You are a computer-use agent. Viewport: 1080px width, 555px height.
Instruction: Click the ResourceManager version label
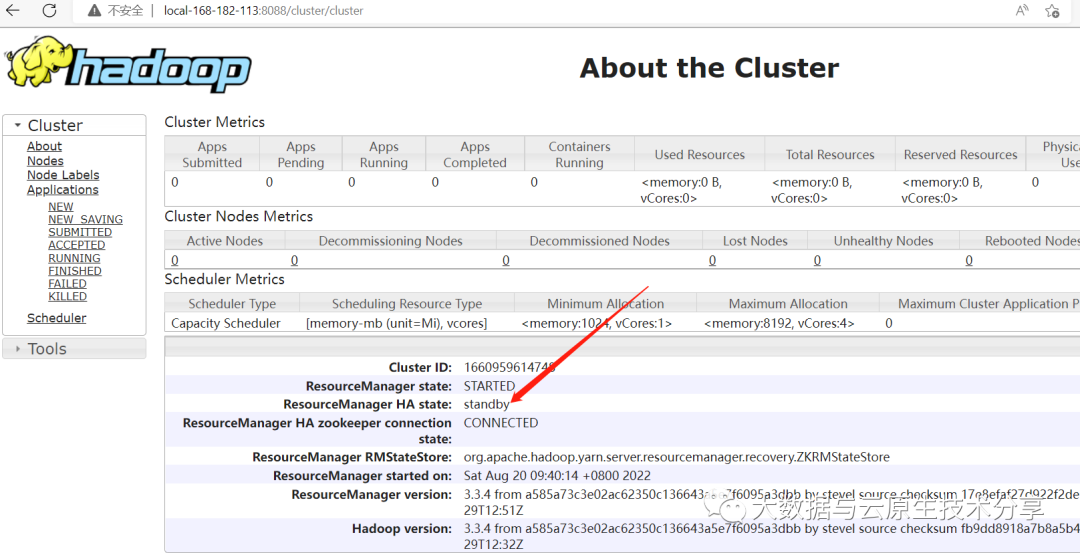(x=372, y=494)
